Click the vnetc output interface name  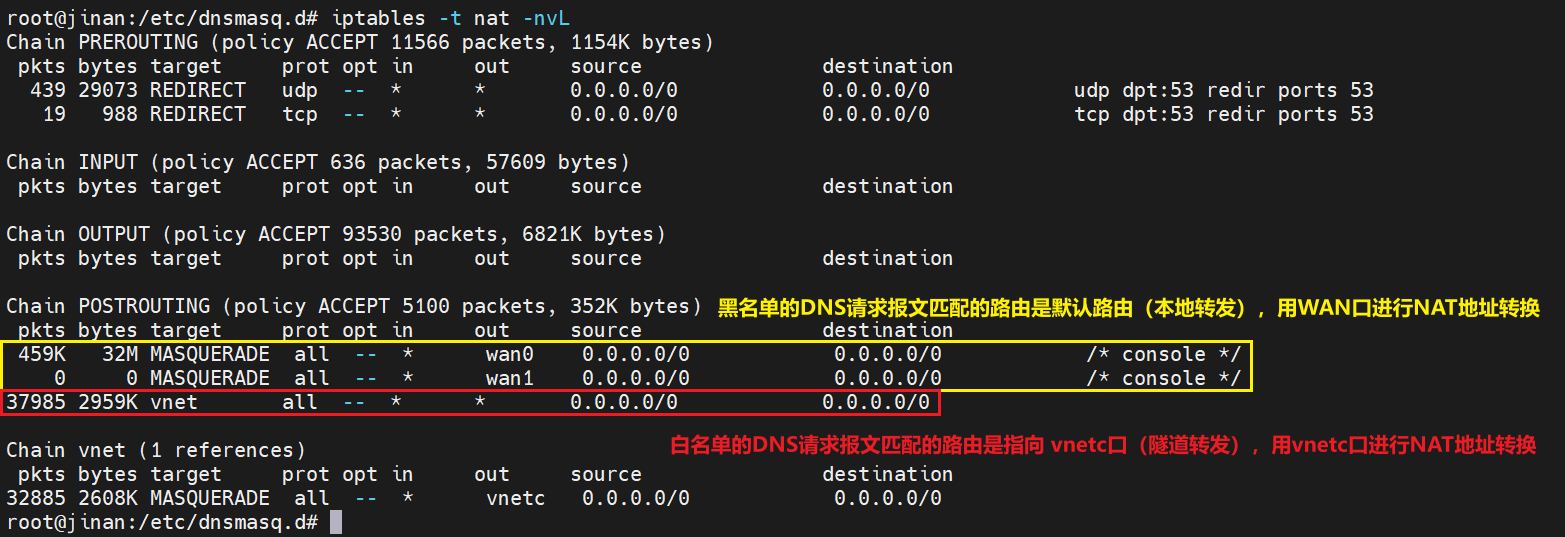click(516, 498)
